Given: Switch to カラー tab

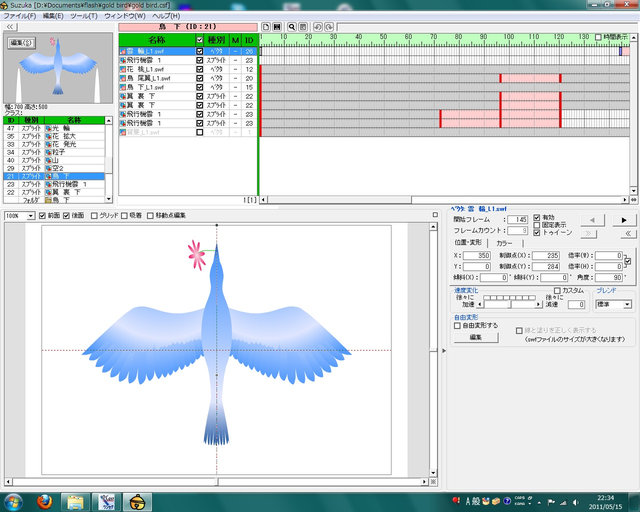Looking at the screenshot, I should tap(504, 243).
